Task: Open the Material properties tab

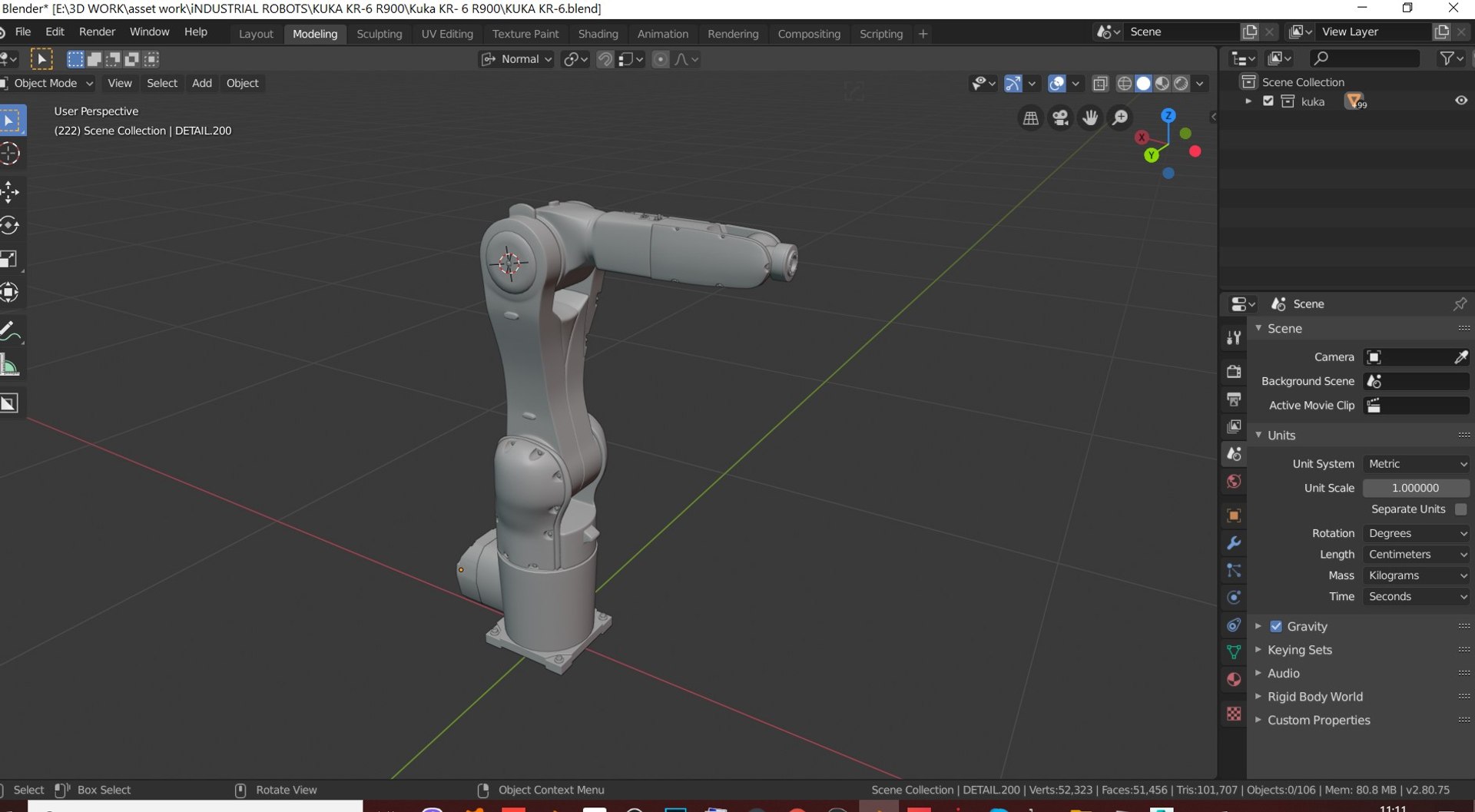Action: coord(1234,680)
